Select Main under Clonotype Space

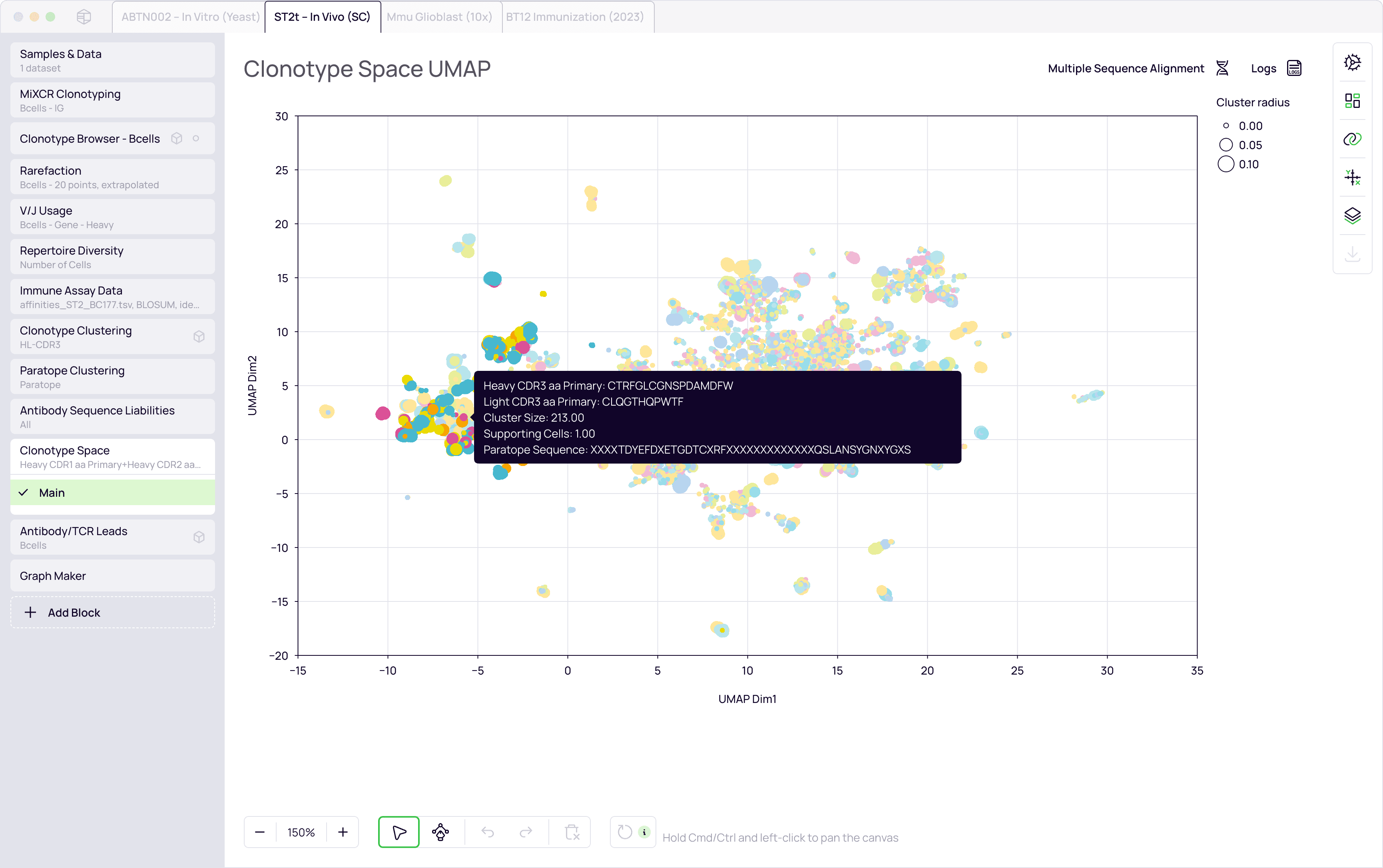(113, 493)
